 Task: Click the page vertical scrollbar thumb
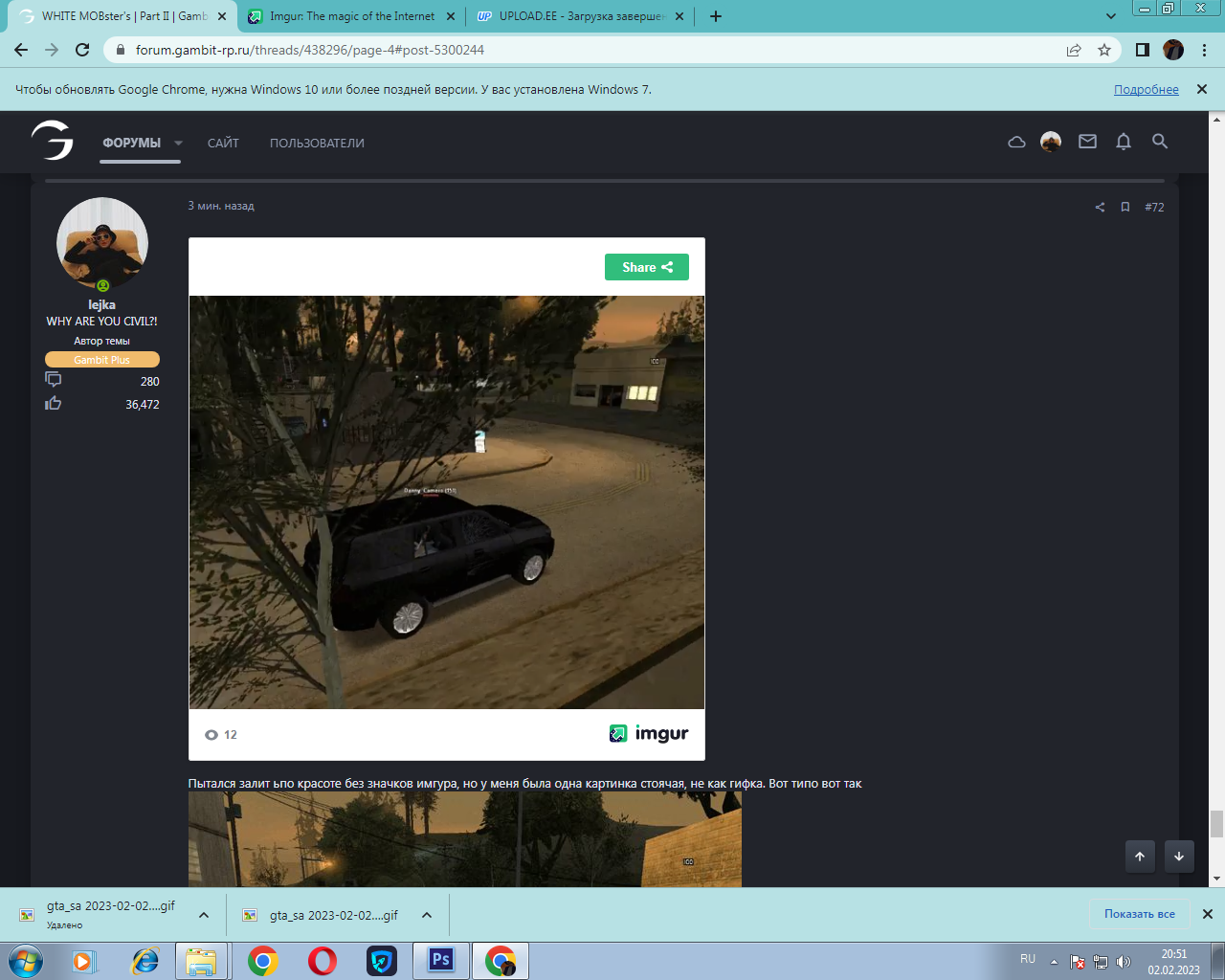[x=1216, y=823]
